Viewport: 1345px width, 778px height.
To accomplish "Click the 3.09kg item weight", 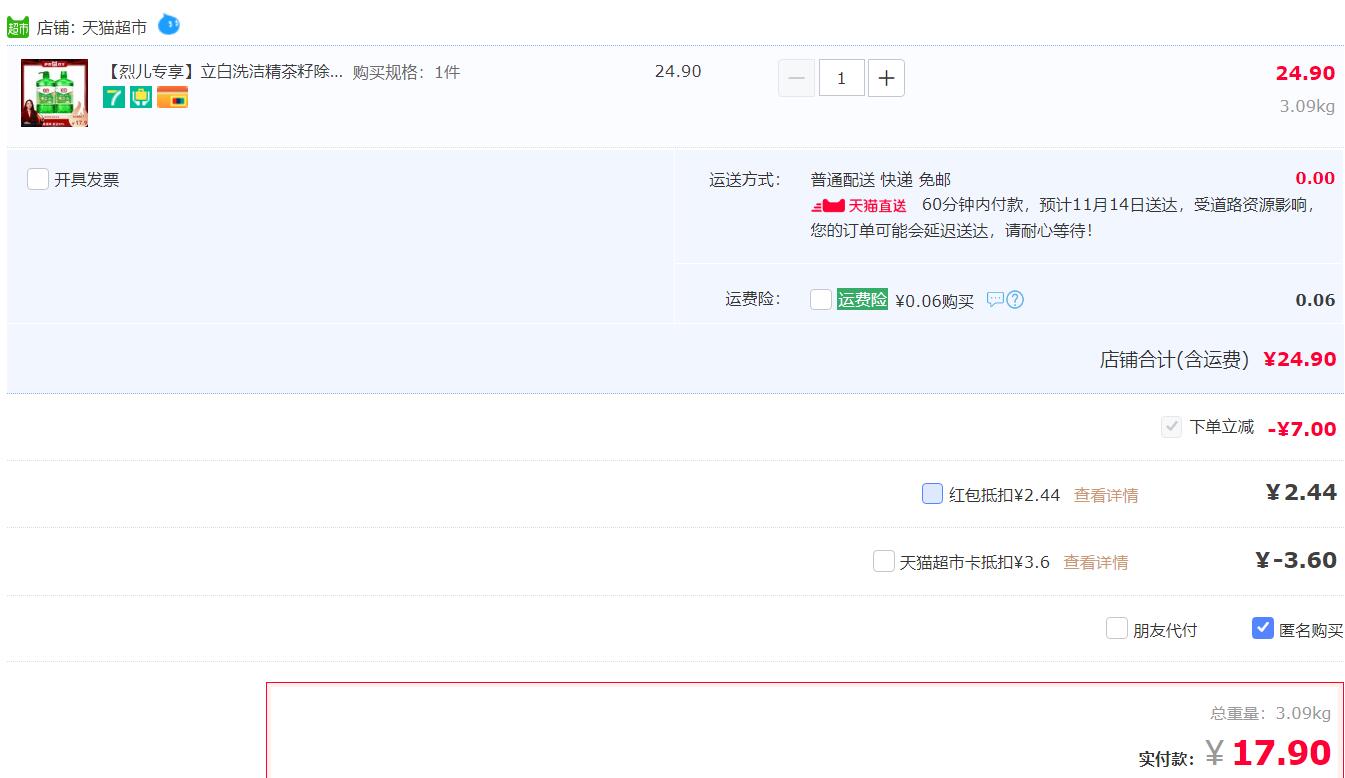I will pyautogui.click(x=1307, y=106).
